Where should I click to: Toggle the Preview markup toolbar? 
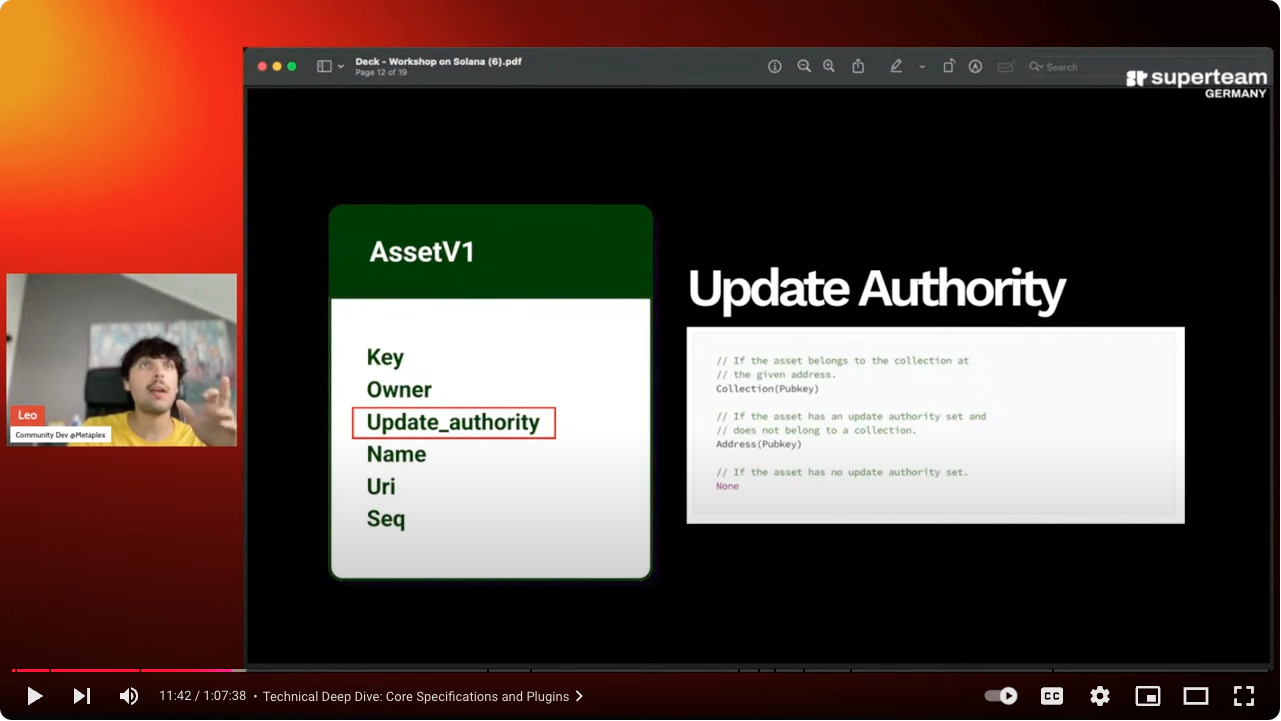tap(975, 67)
